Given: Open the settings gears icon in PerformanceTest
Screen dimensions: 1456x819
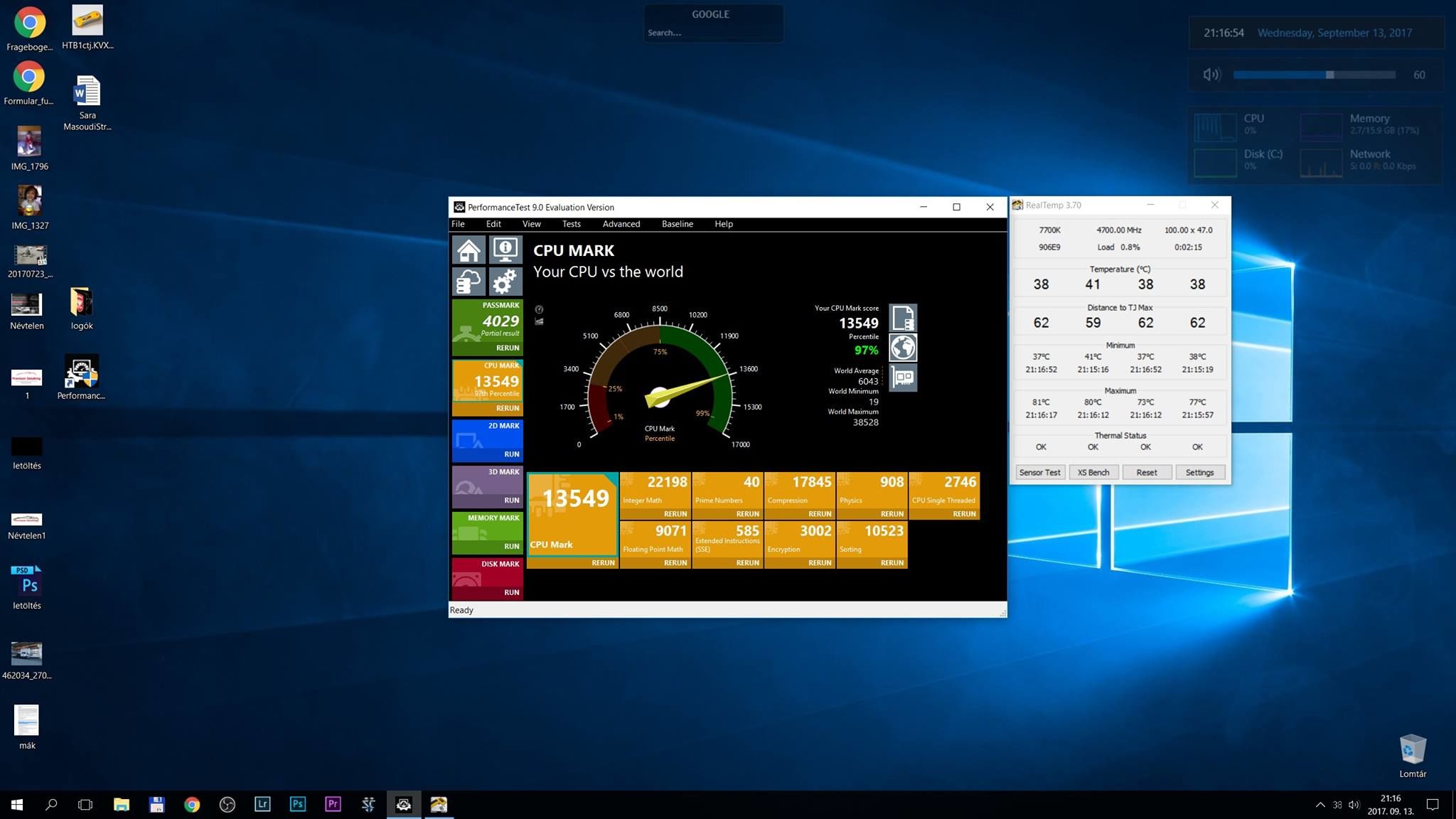Looking at the screenshot, I should [505, 282].
